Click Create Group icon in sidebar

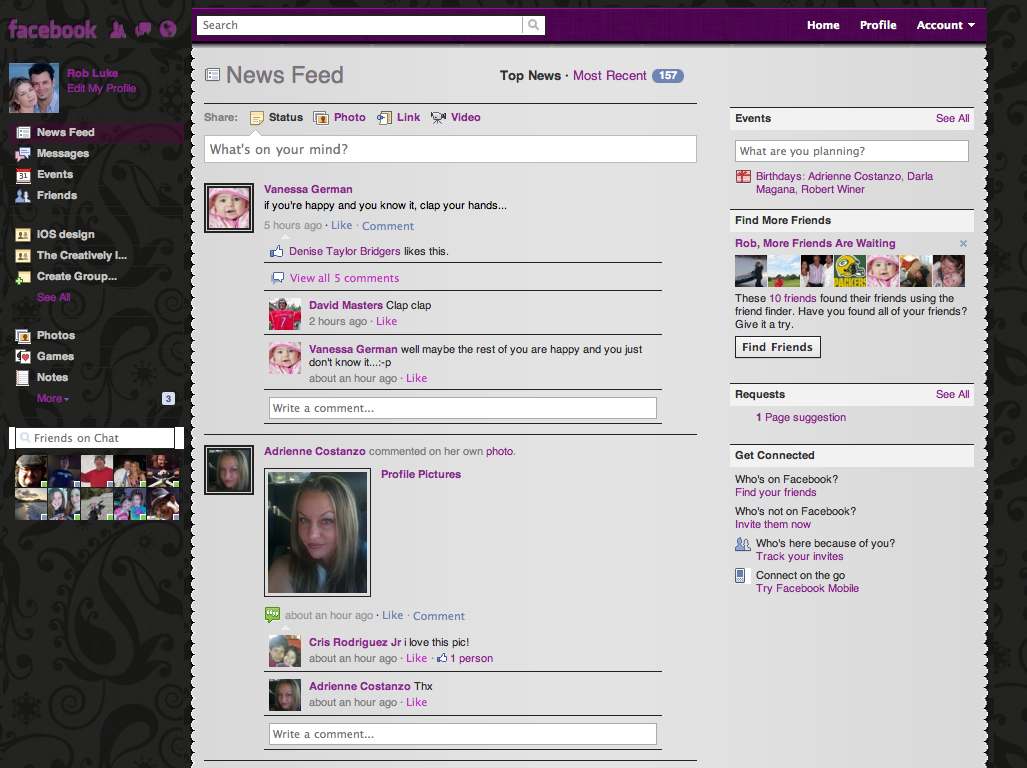[x=23, y=277]
